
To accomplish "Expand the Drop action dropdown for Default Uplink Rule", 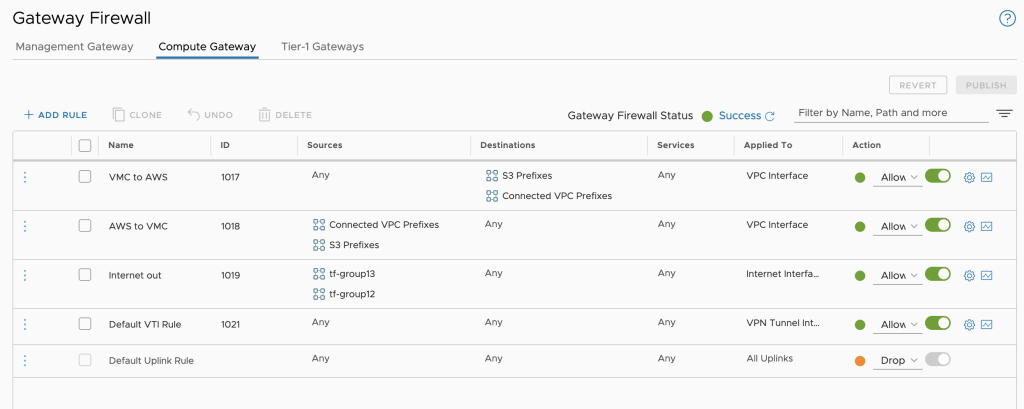I will pyautogui.click(x=898, y=360).
